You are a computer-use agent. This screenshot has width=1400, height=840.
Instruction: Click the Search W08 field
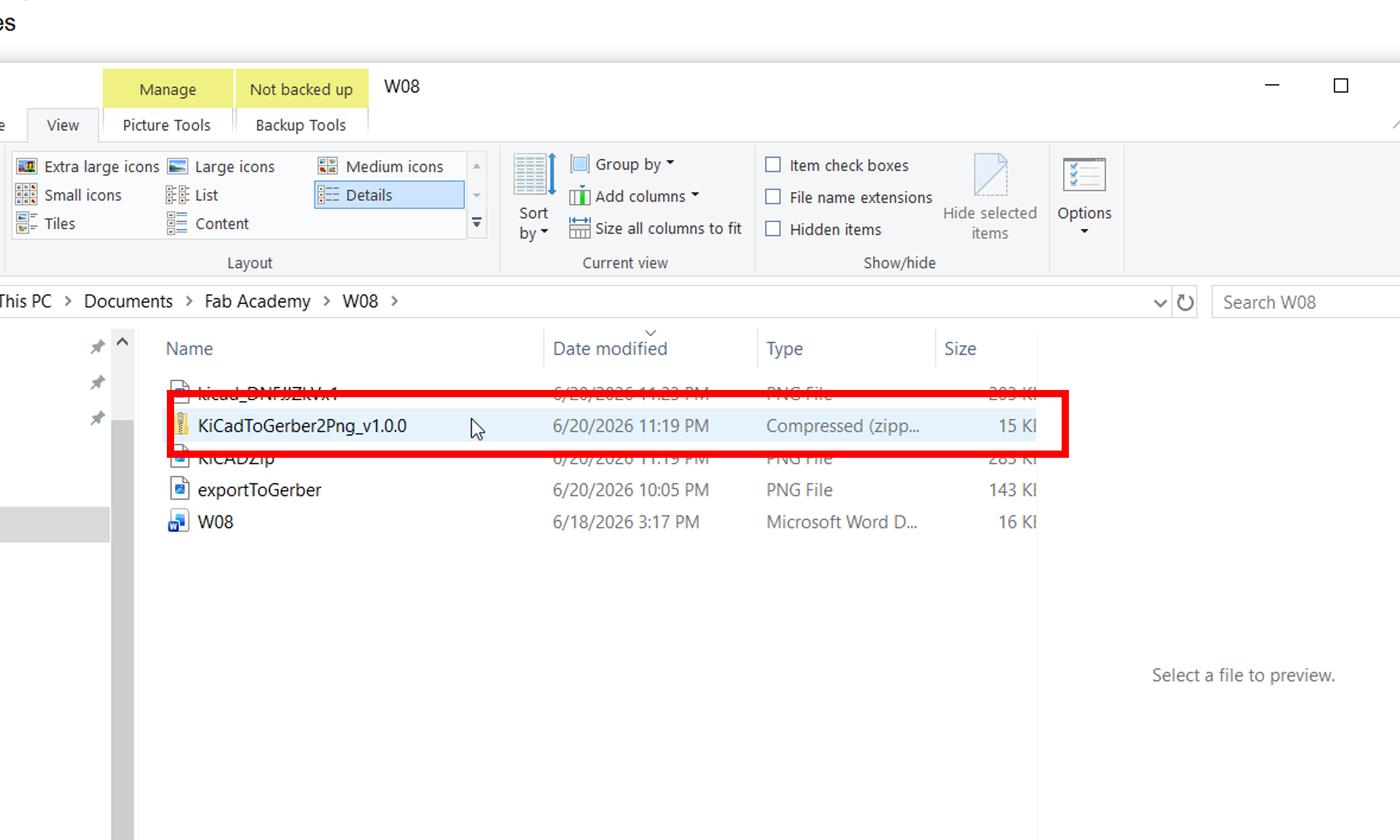(1305, 302)
